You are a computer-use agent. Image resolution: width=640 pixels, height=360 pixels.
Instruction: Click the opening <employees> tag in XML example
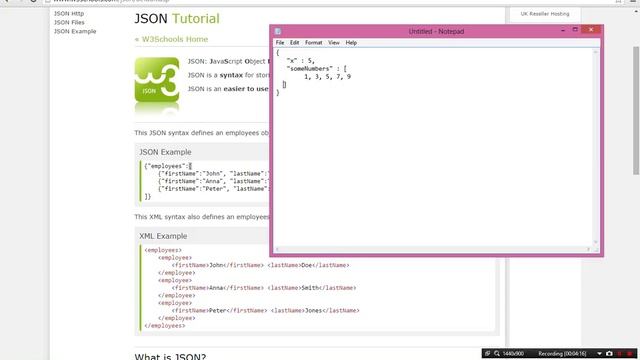point(163,250)
